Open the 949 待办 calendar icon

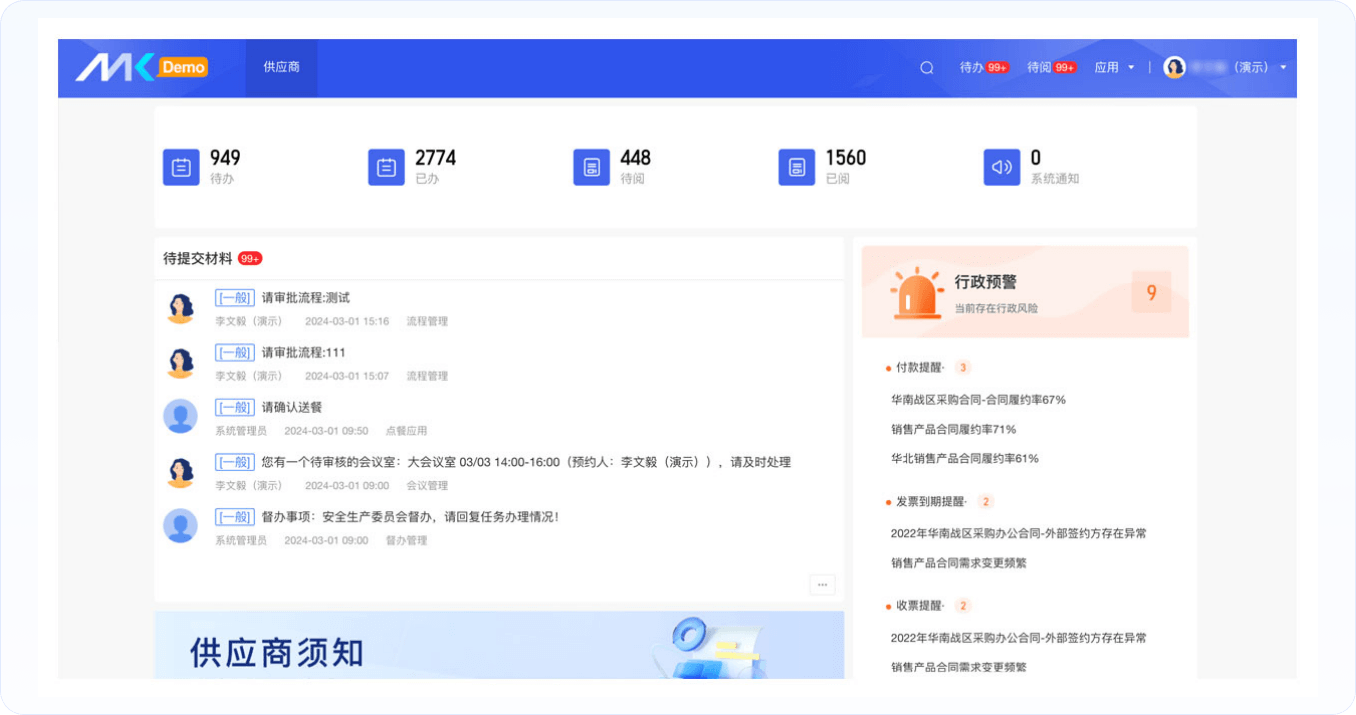[181, 167]
